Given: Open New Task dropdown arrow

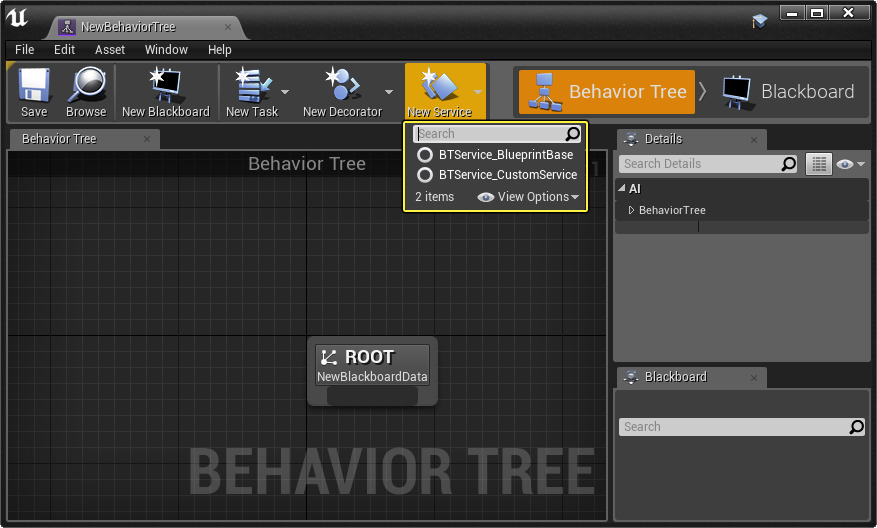Looking at the screenshot, I should click(285, 92).
